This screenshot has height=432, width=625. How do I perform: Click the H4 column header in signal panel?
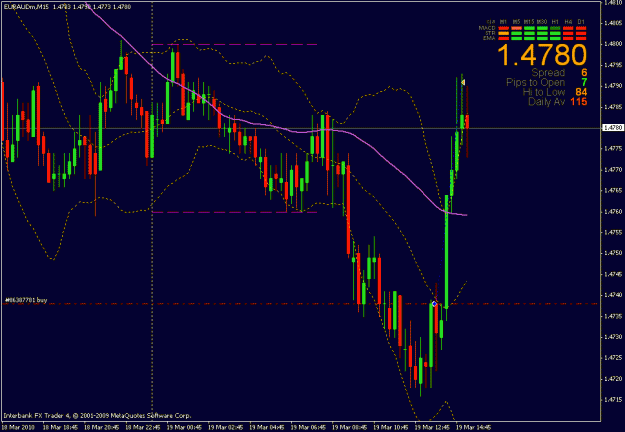pos(568,22)
